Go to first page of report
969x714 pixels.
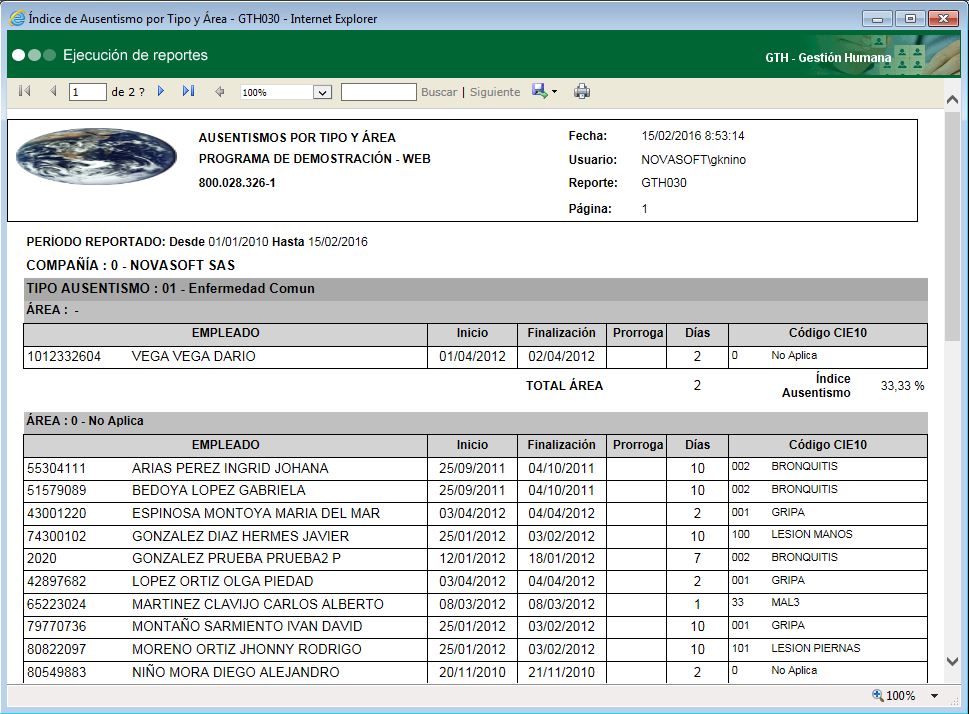[25, 91]
